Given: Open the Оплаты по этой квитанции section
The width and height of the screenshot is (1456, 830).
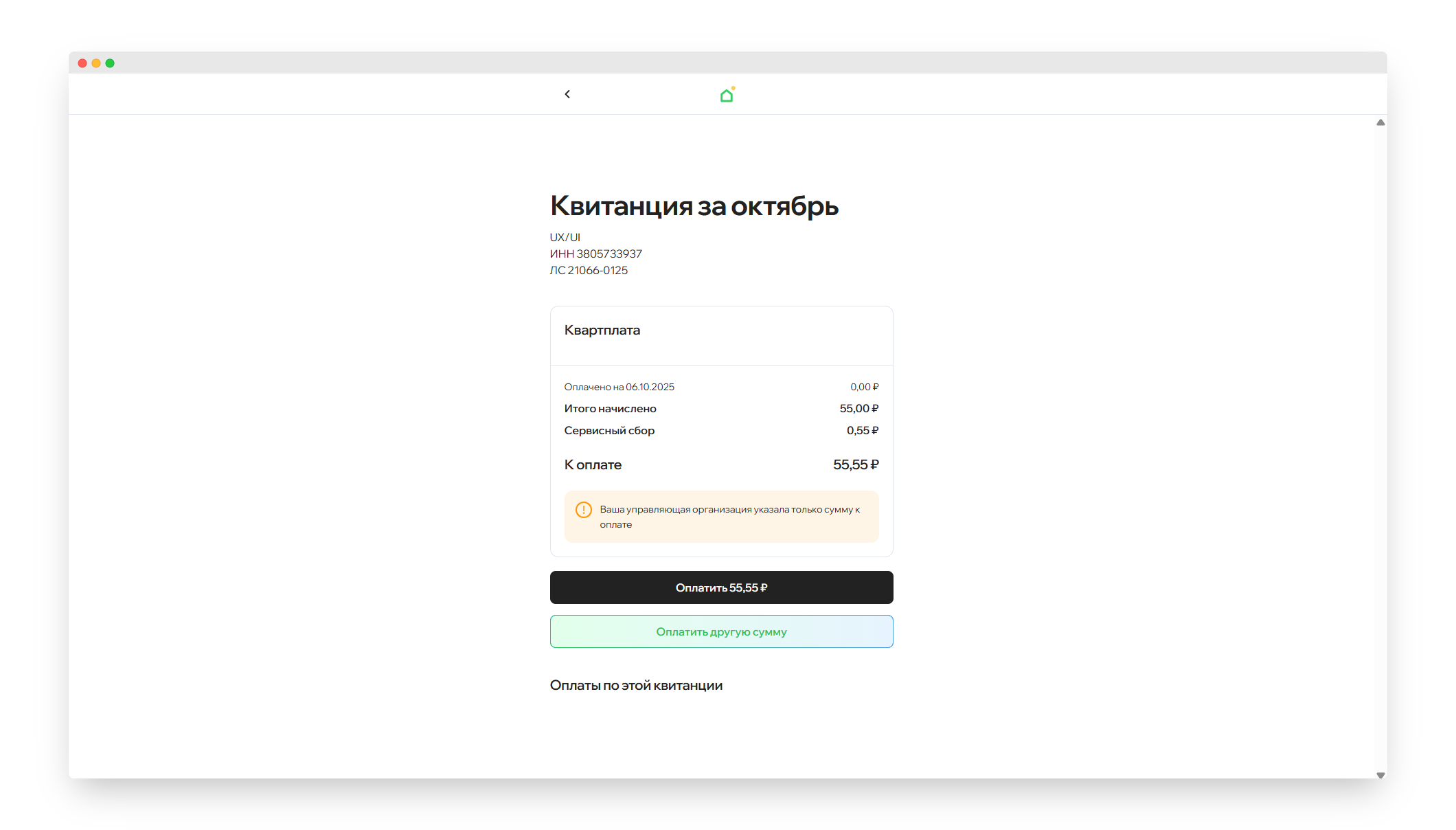Looking at the screenshot, I should pyautogui.click(x=636, y=685).
